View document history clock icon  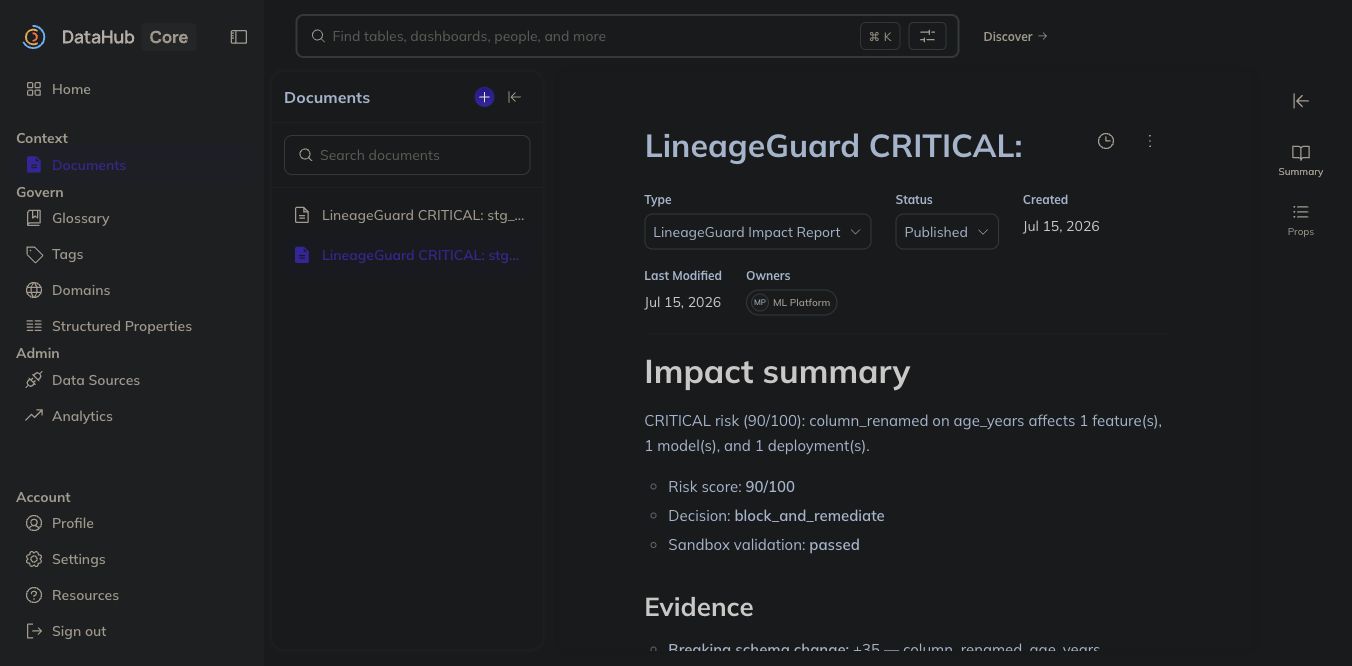tap(1106, 141)
